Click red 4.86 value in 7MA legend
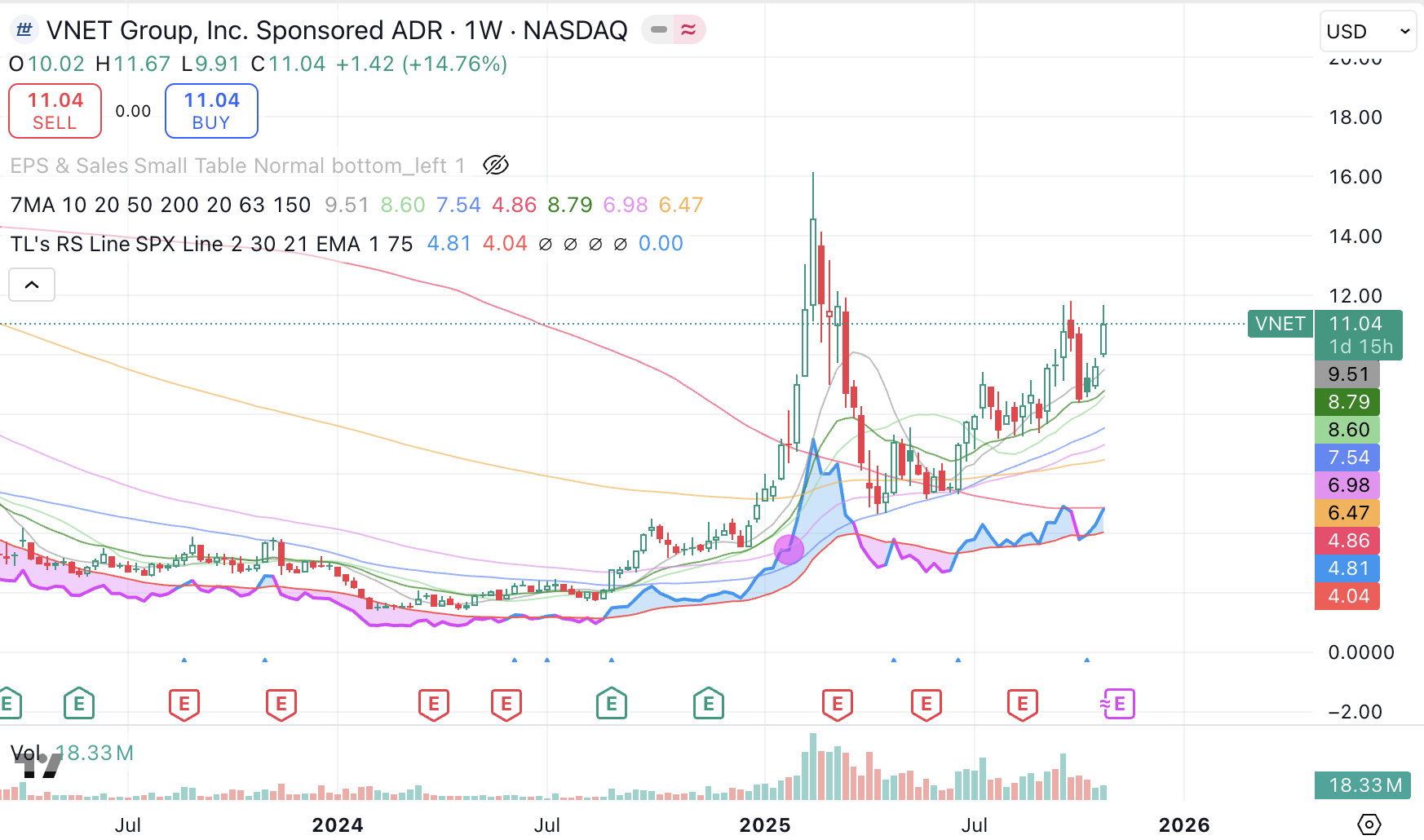The height and width of the screenshot is (840, 1424). coord(514,205)
